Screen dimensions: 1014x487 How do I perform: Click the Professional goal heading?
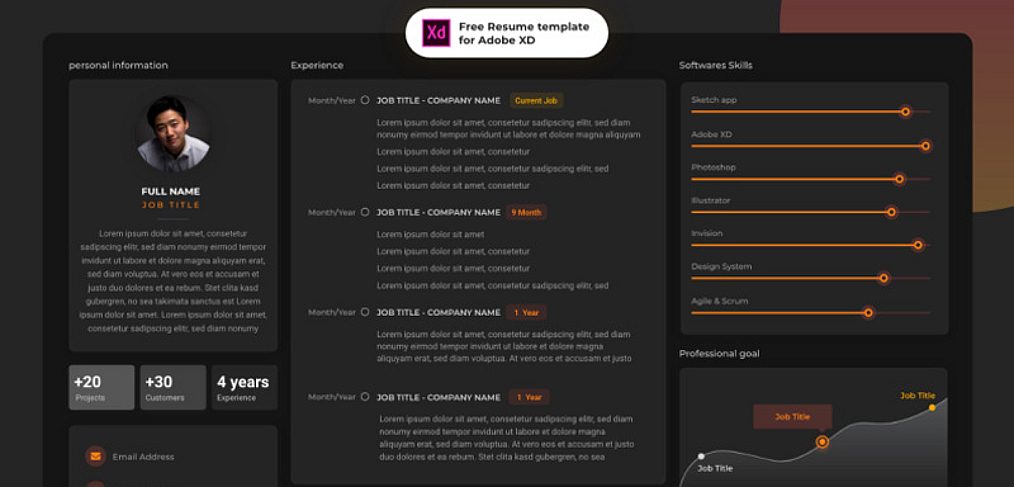[x=719, y=354]
